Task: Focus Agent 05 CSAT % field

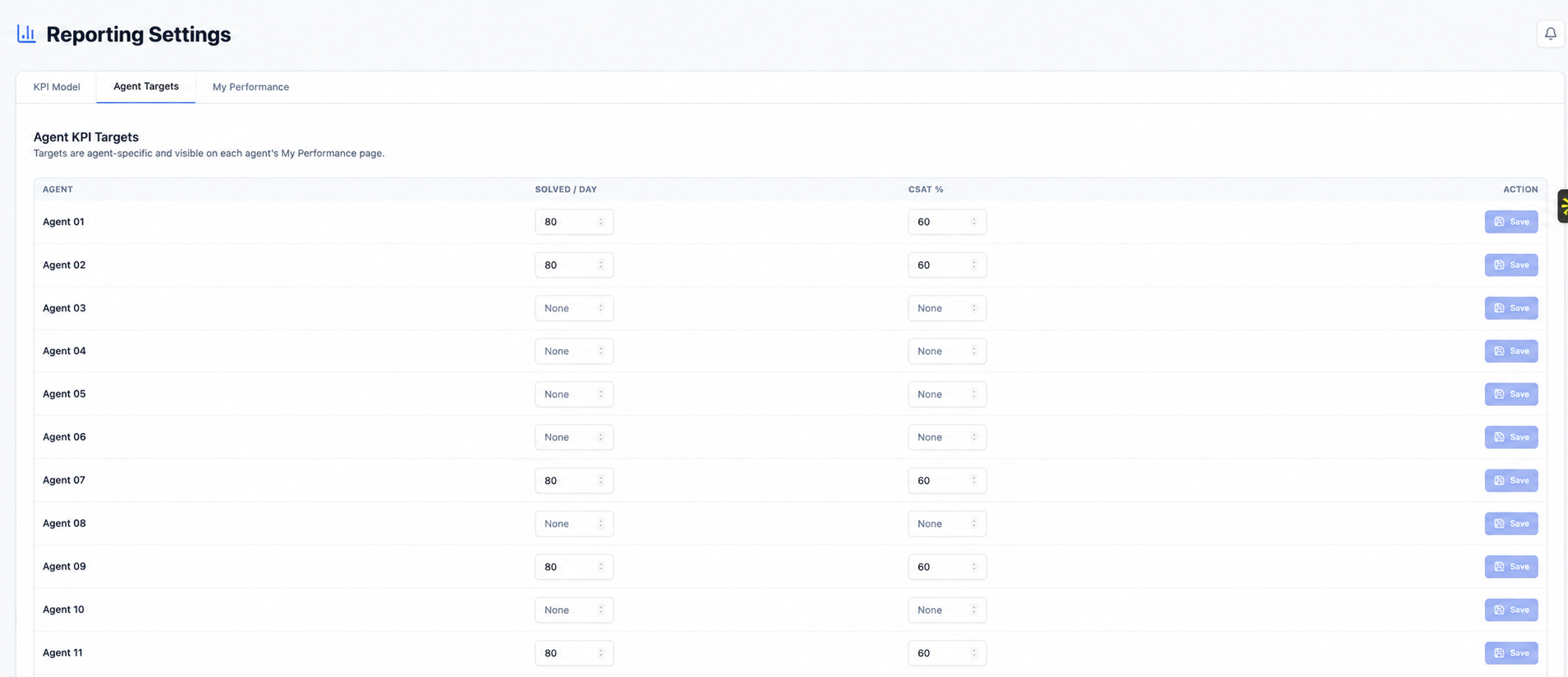Action: click(x=947, y=394)
